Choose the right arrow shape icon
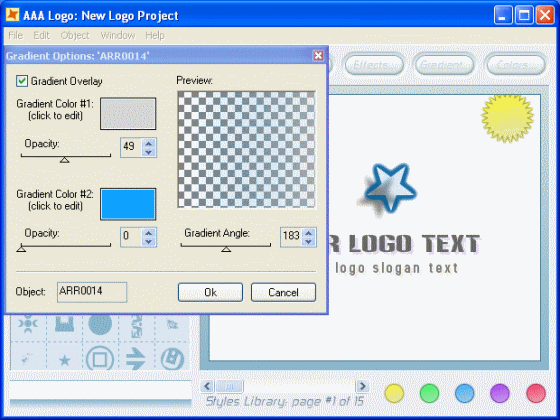 tap(136, 359)
